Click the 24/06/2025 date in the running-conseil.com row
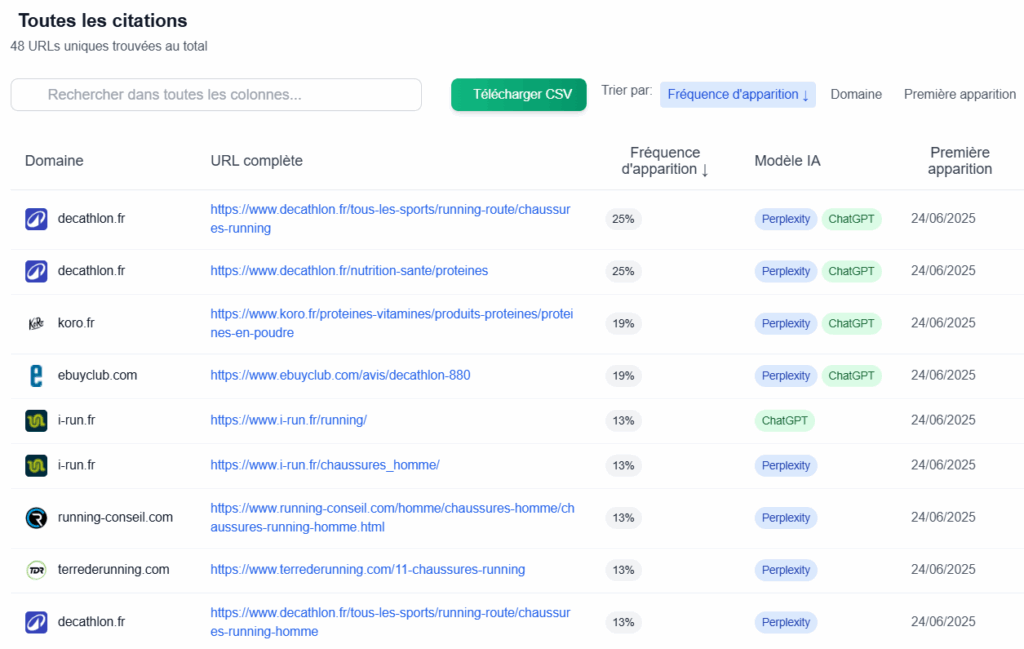 (944, 518)
